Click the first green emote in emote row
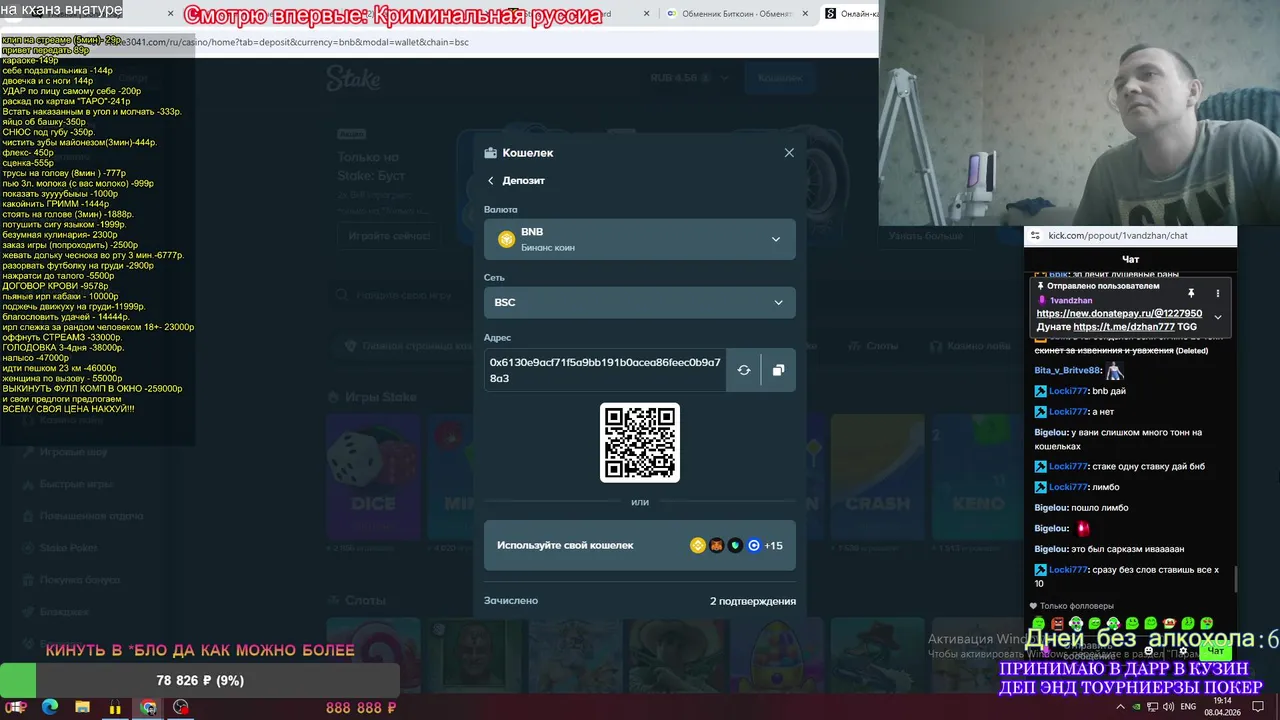 click(x=1038, y=623)
